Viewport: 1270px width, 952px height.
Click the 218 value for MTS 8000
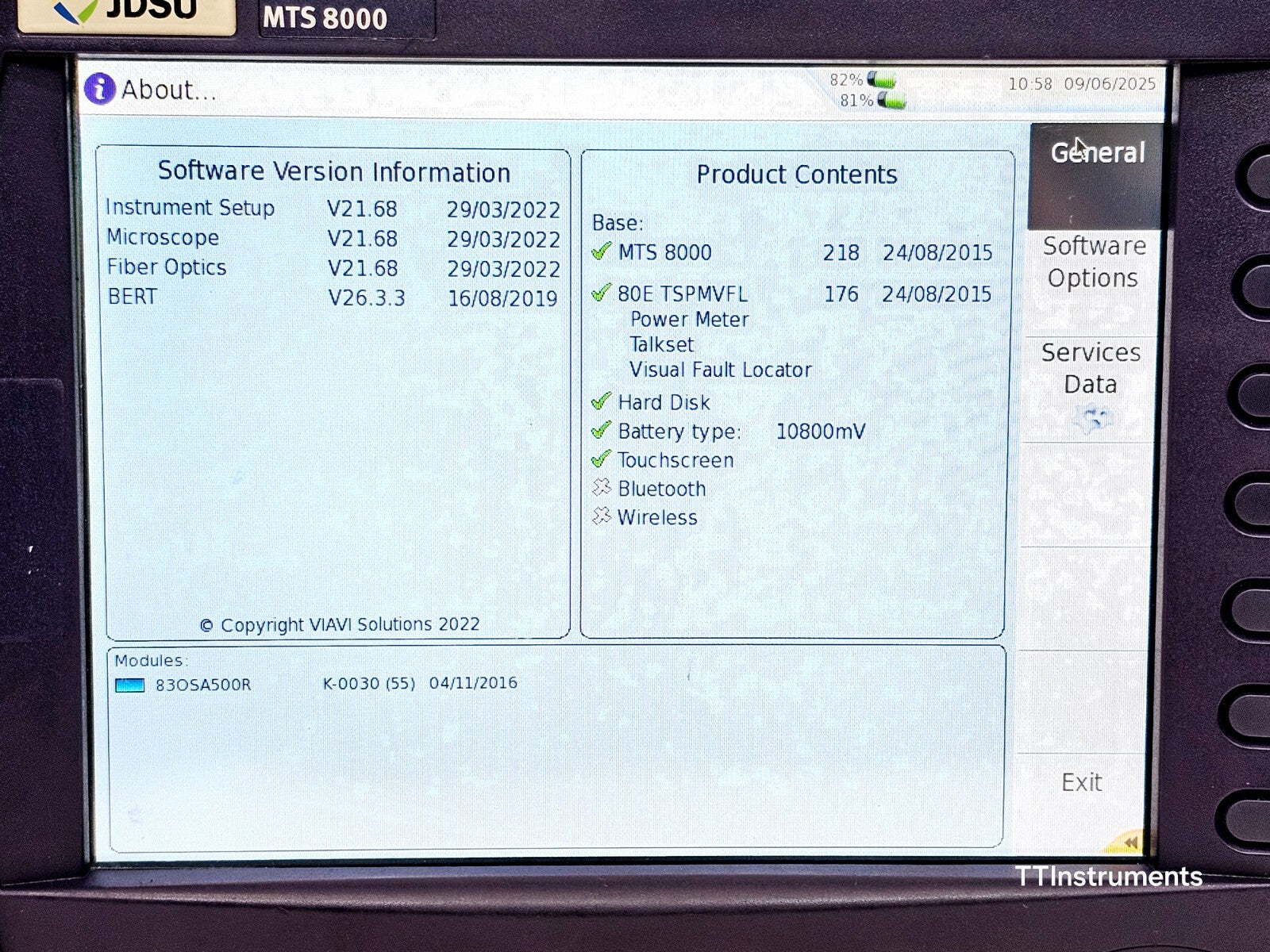point(841,252)
